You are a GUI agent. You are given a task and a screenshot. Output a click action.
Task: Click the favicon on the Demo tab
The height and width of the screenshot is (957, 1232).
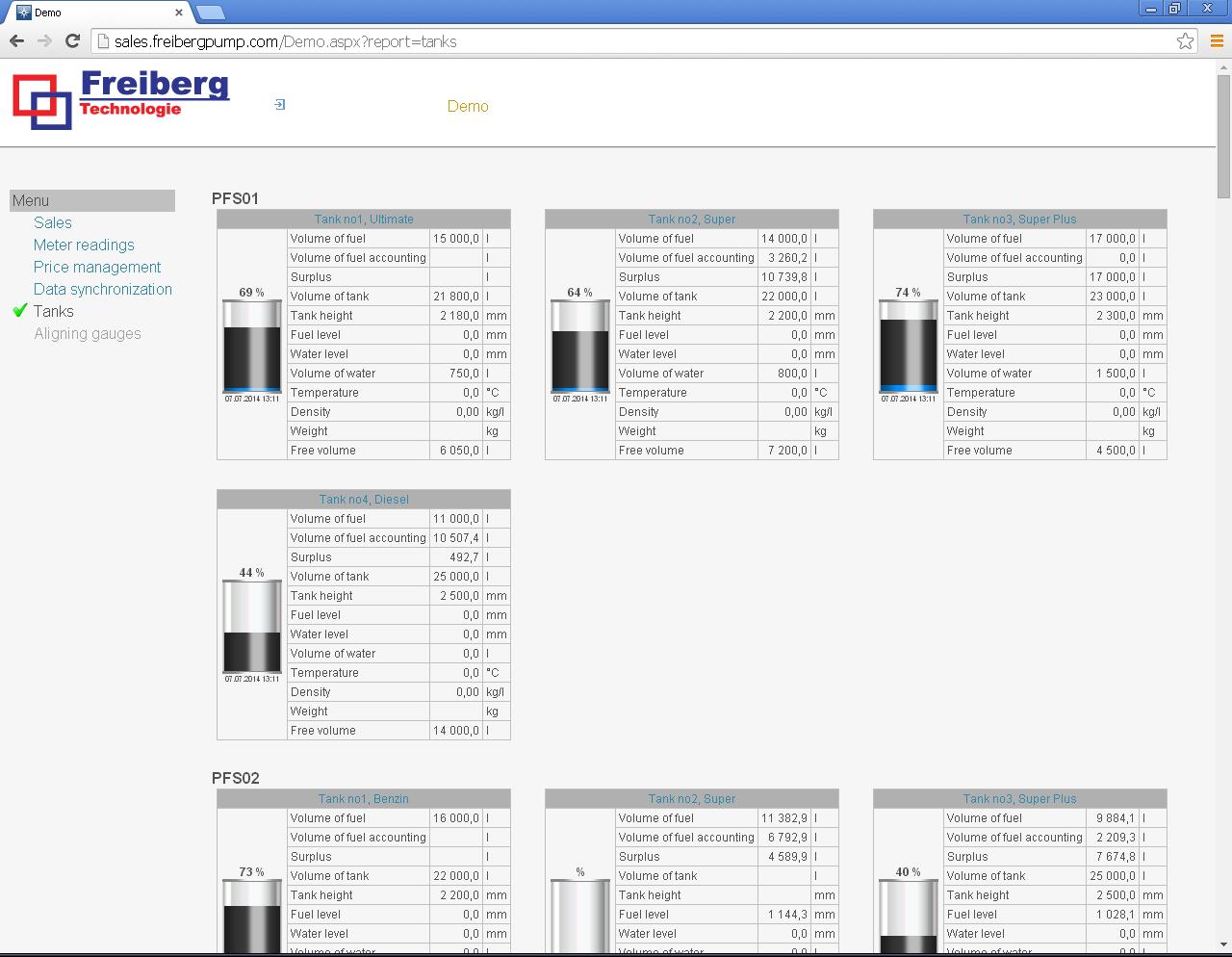pos(22,13)
